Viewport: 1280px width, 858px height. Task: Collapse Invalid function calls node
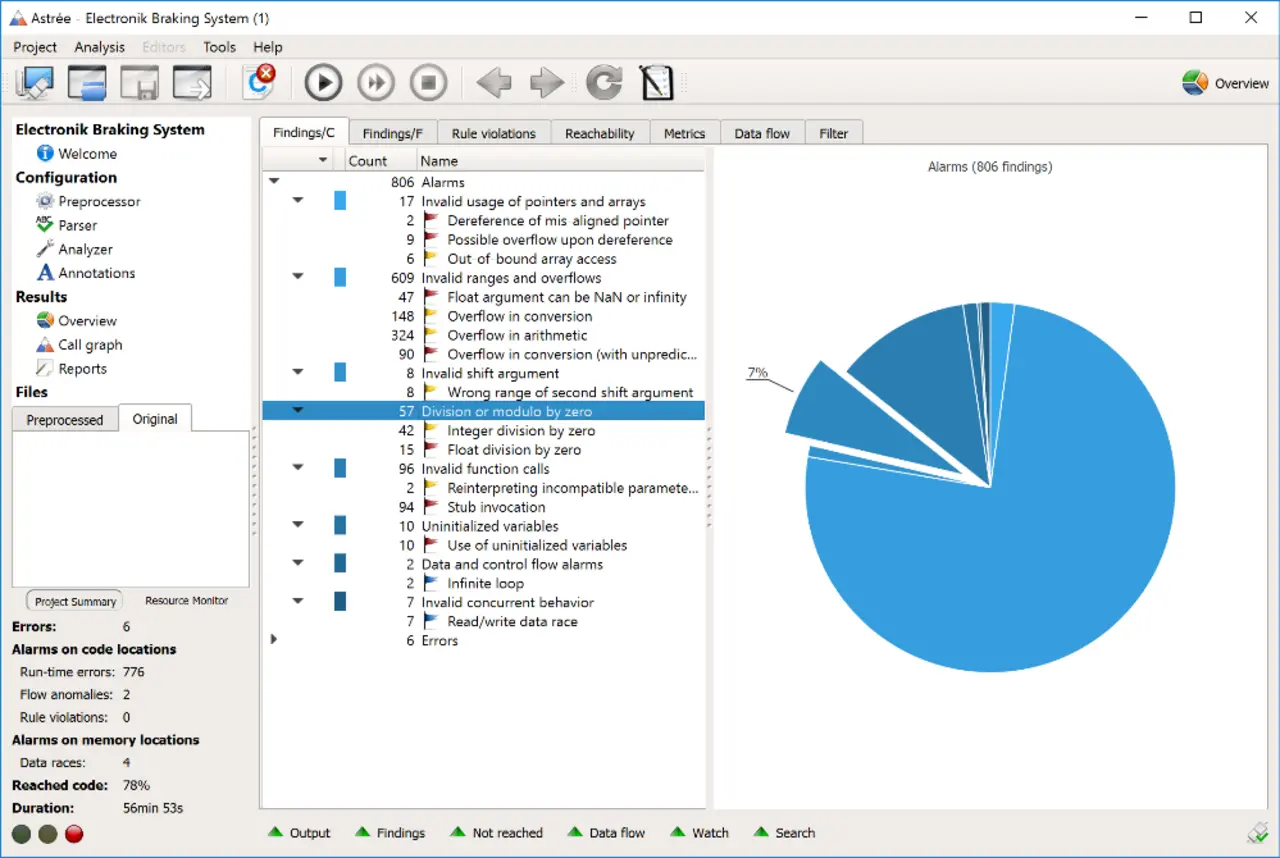[297, 467]
